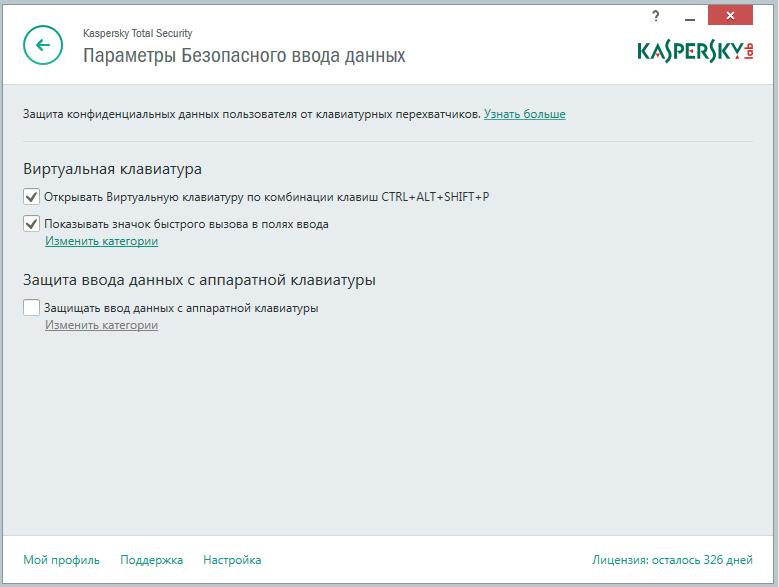Viewport: 779px width, 587px height.
Task: Open the "Узнать больше" link
Action: click(x=525, y=114)
